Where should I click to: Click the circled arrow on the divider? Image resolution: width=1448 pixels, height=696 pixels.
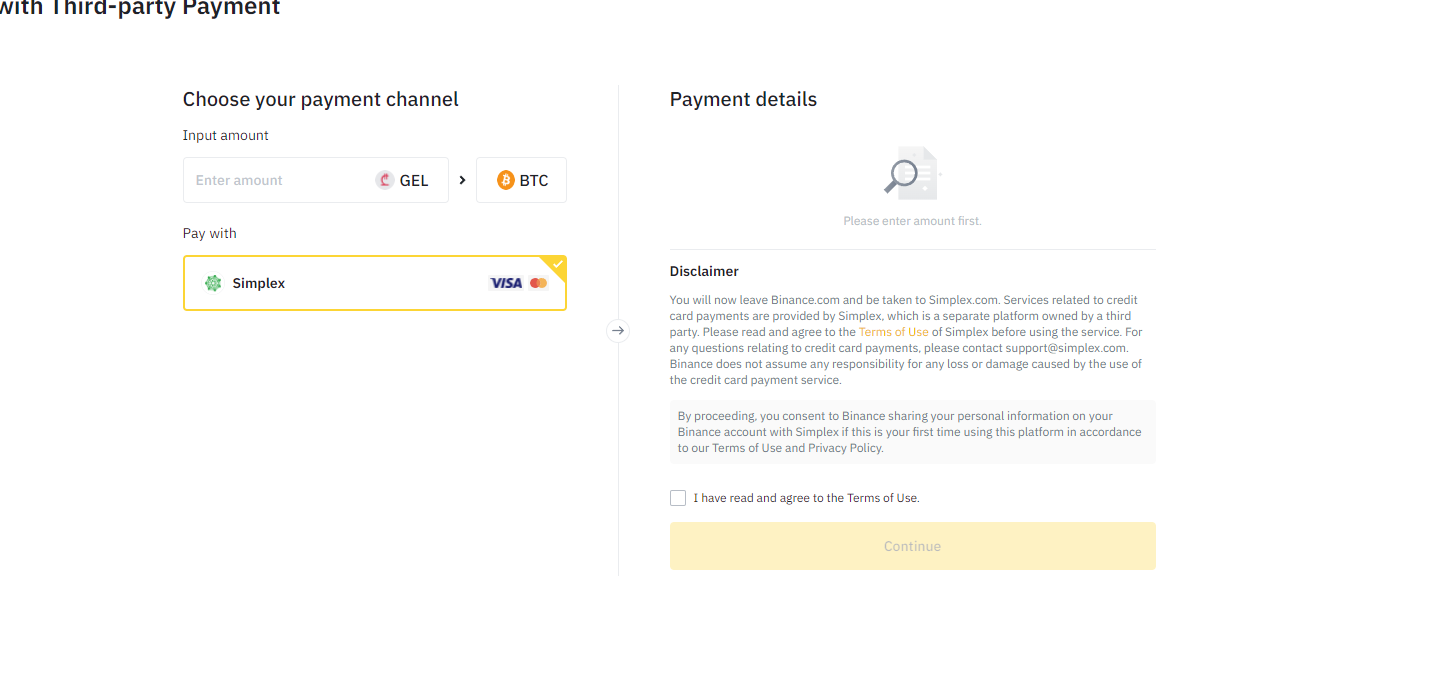(x=618, y=330)
